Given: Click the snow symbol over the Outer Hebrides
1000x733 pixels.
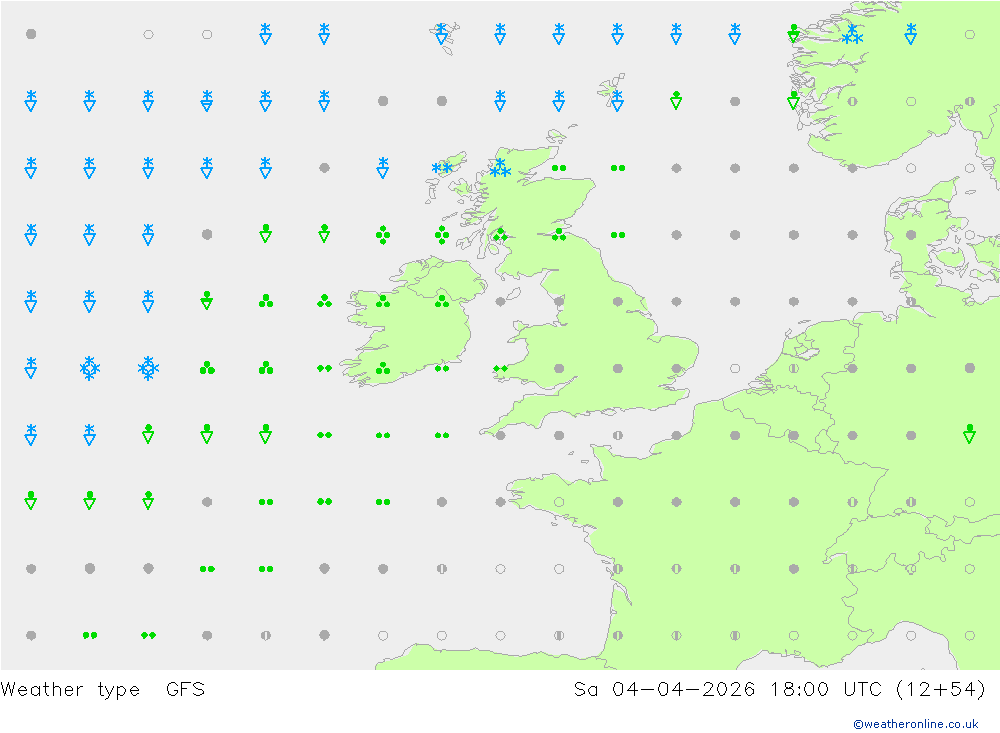Looking at the screenshot, I should (x=441, y=168).
